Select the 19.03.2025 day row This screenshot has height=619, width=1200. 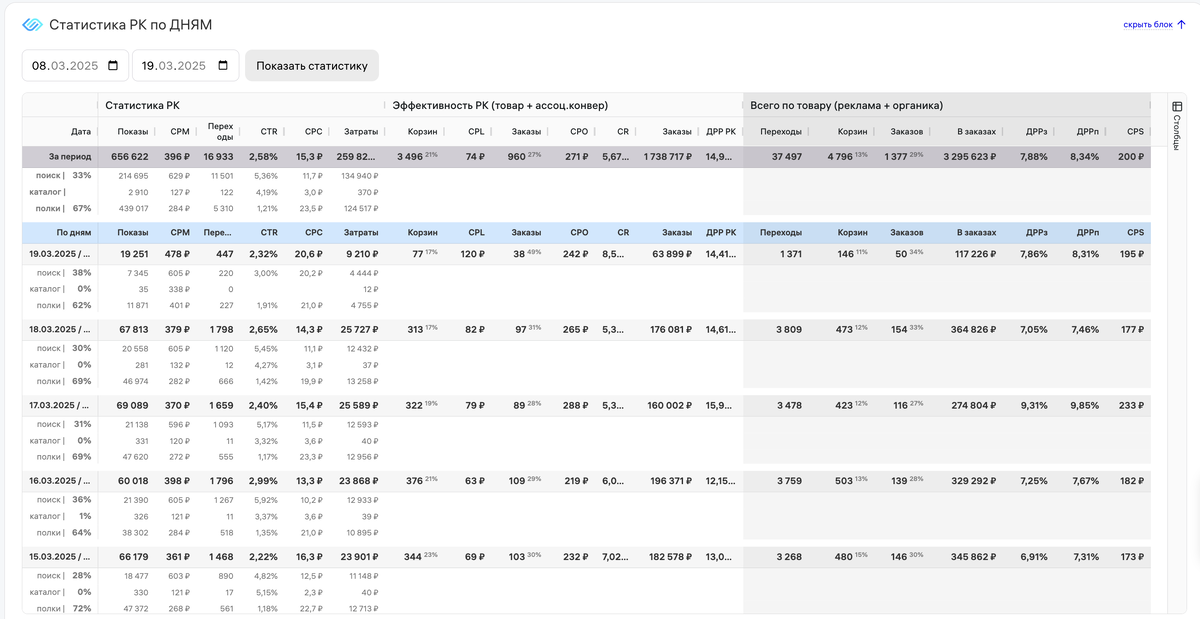tap(586, 255)
